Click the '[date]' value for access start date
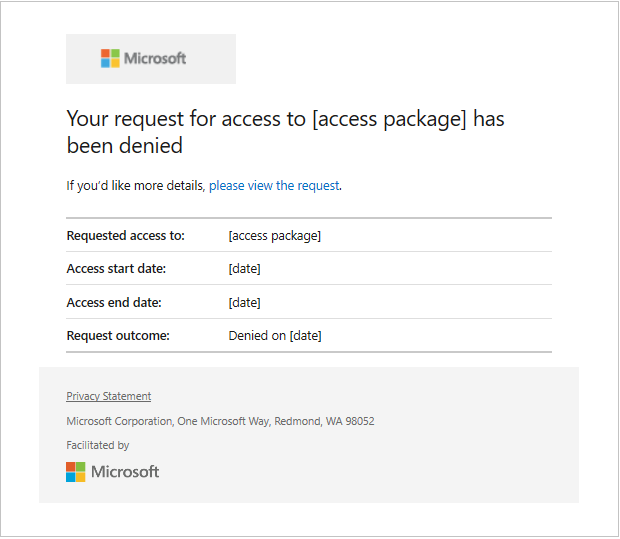Screen dimensions: 620x539 [x=244, y=269]
